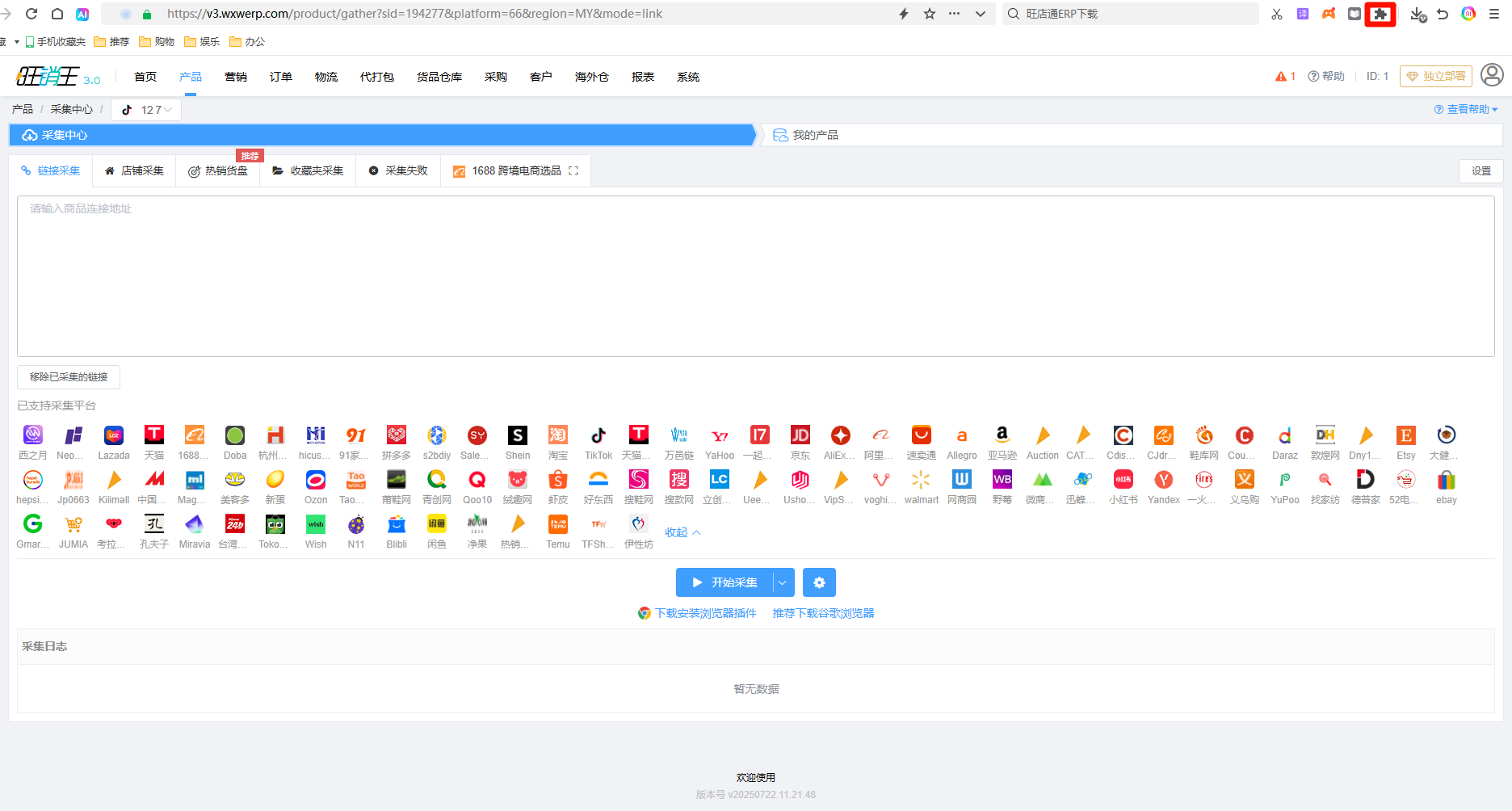Open the 手机收藏夹 bookmark
The image size is (1512, 811).
click(55, 41)
